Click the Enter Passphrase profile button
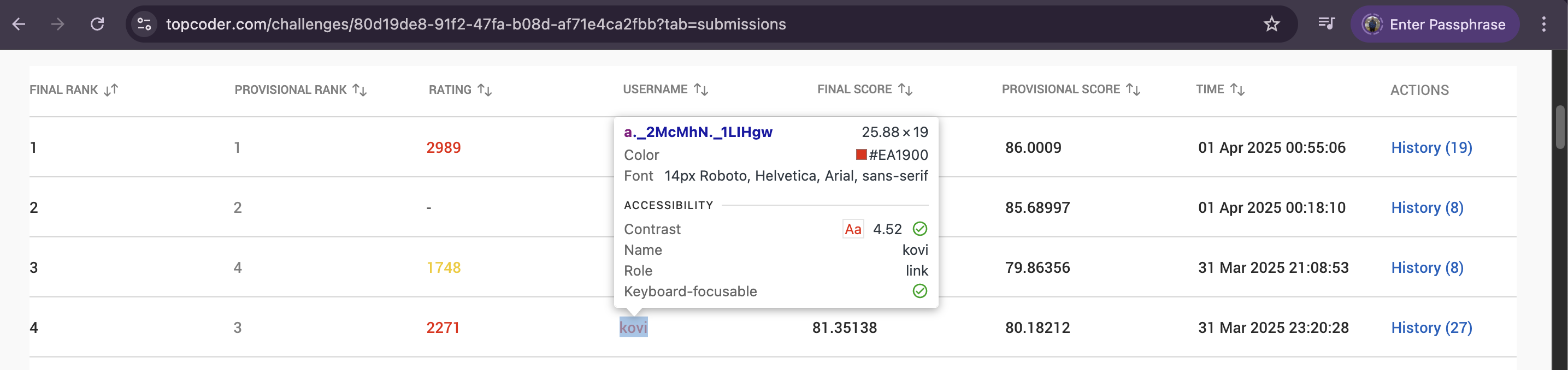The width and height of the screenshot is (1568, 370). (1435, 25)
